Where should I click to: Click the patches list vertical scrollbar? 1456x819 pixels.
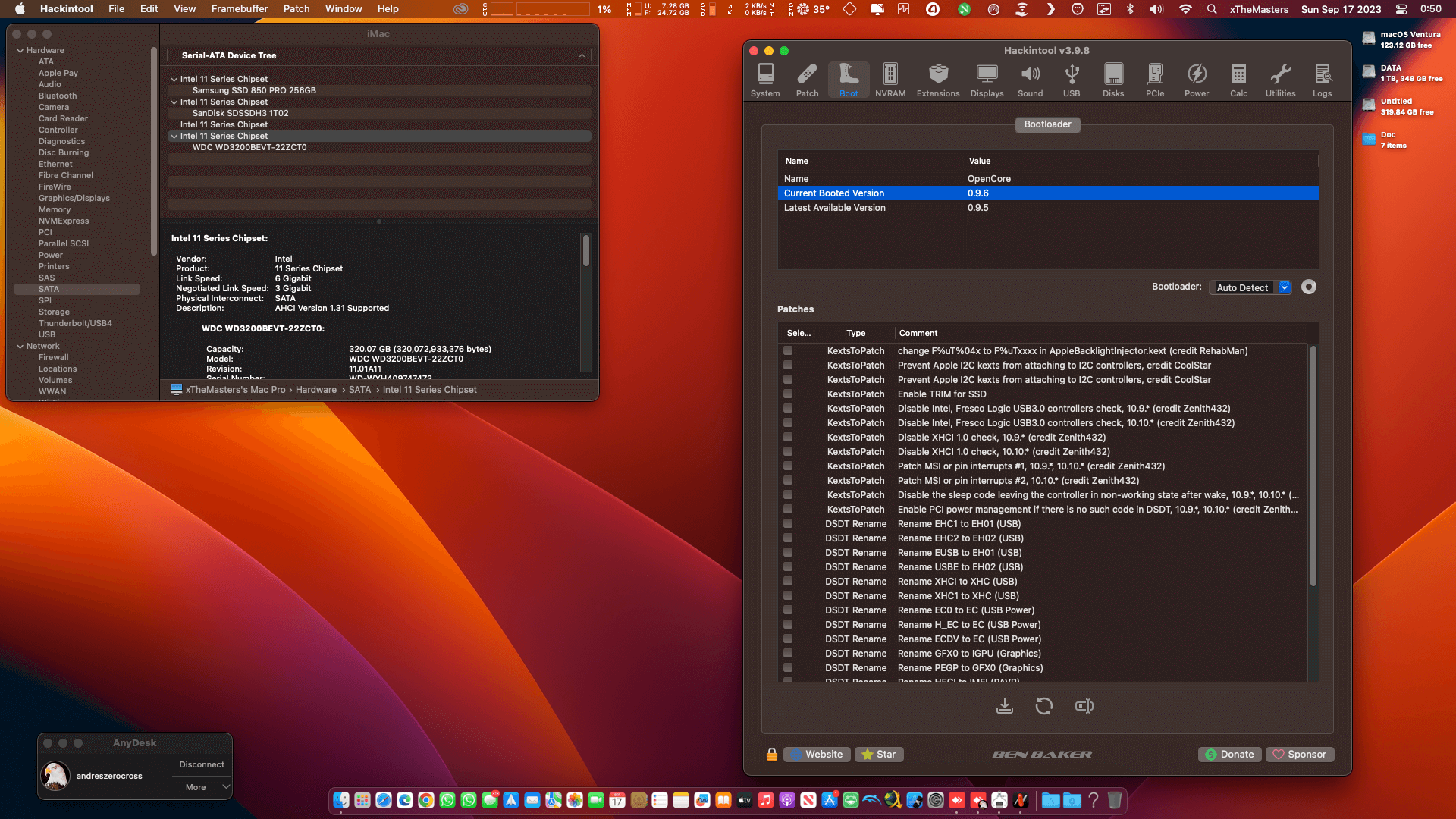tap(1313, 466)
